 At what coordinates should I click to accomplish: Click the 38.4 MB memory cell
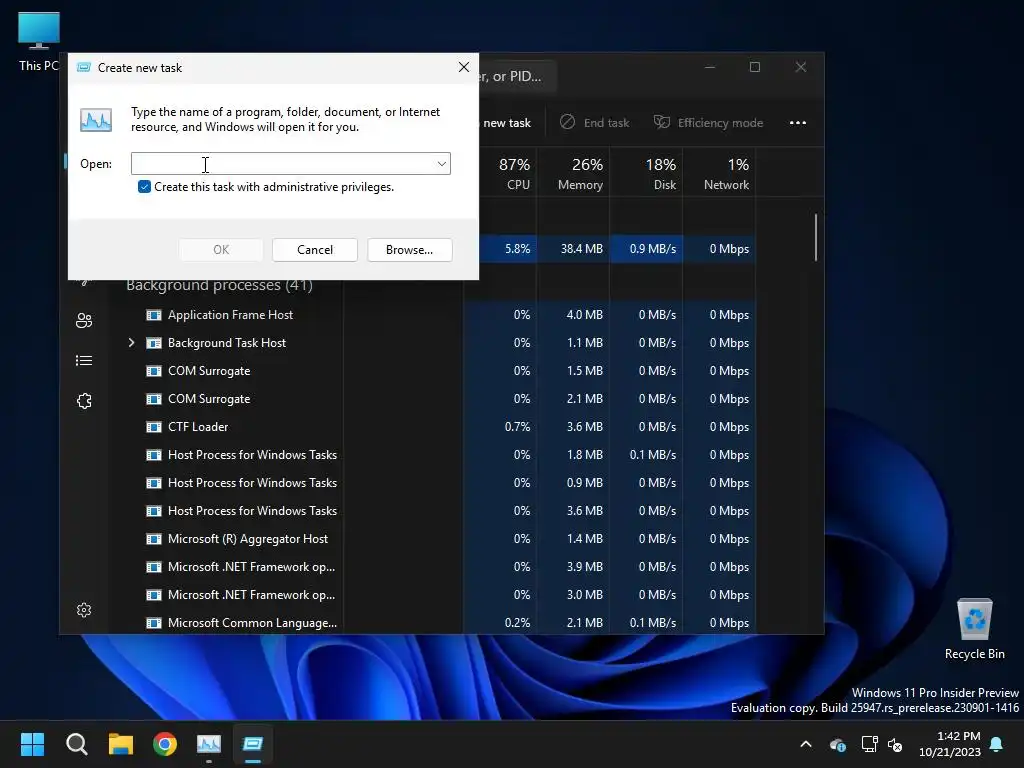point(573,249)
